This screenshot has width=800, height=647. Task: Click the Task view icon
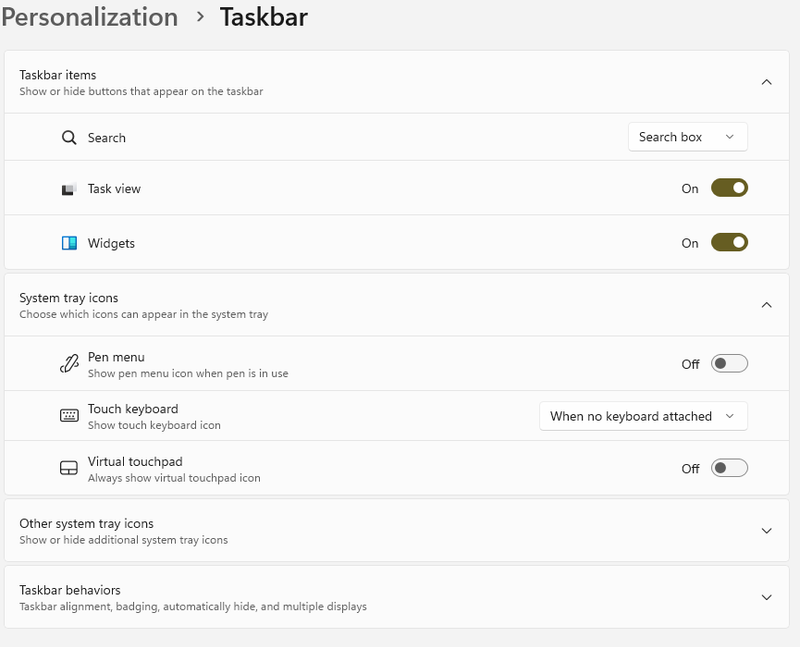coord(69,189)
